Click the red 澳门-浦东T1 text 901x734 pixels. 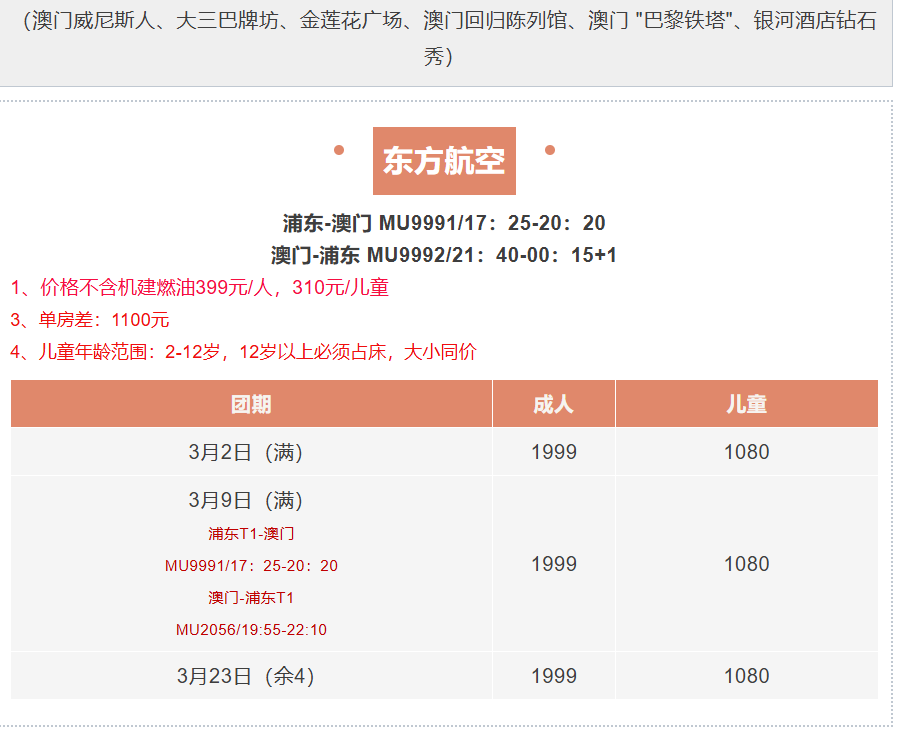252,598
